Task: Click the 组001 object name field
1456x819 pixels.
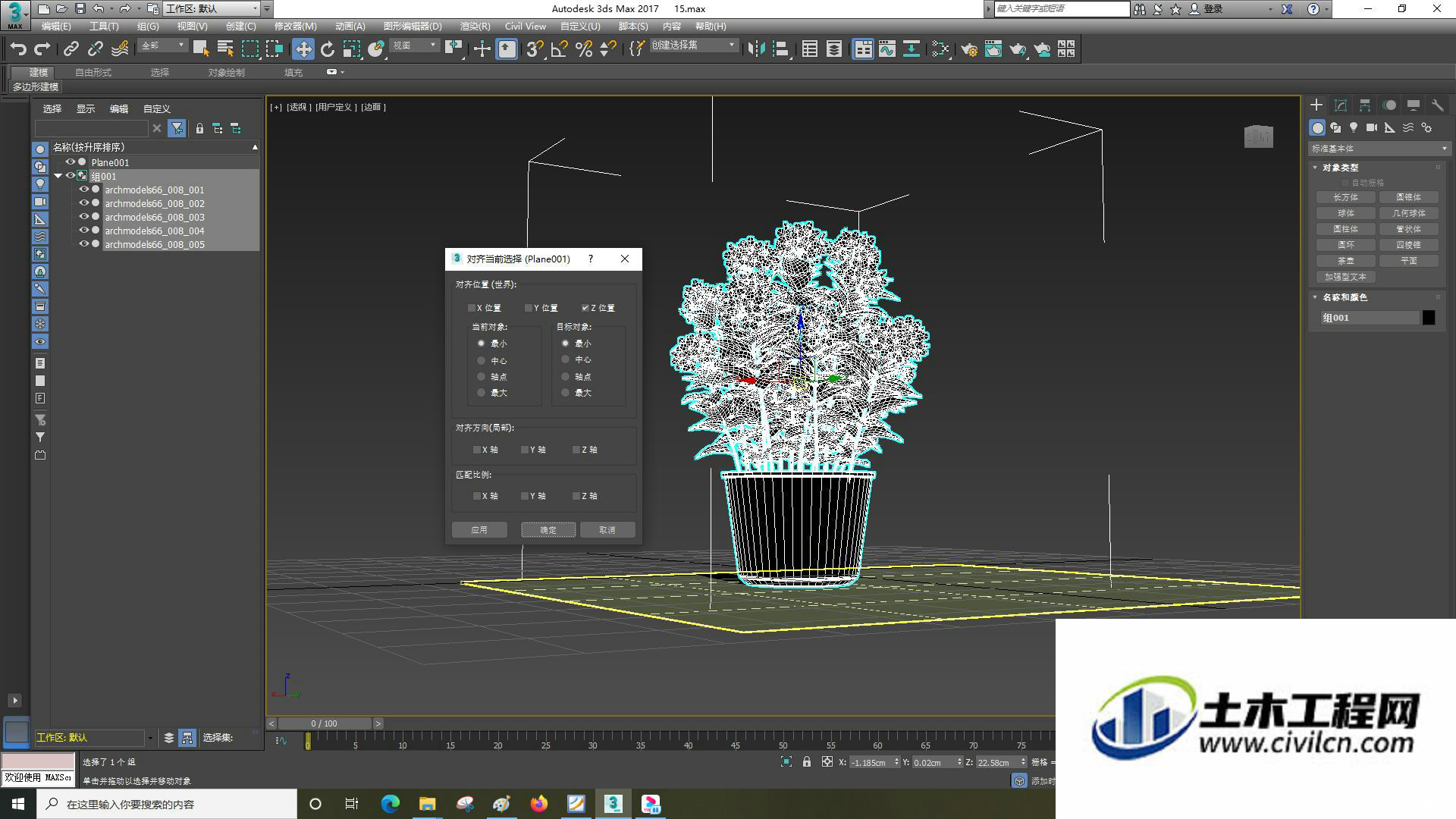Action: coord(1370,318)
